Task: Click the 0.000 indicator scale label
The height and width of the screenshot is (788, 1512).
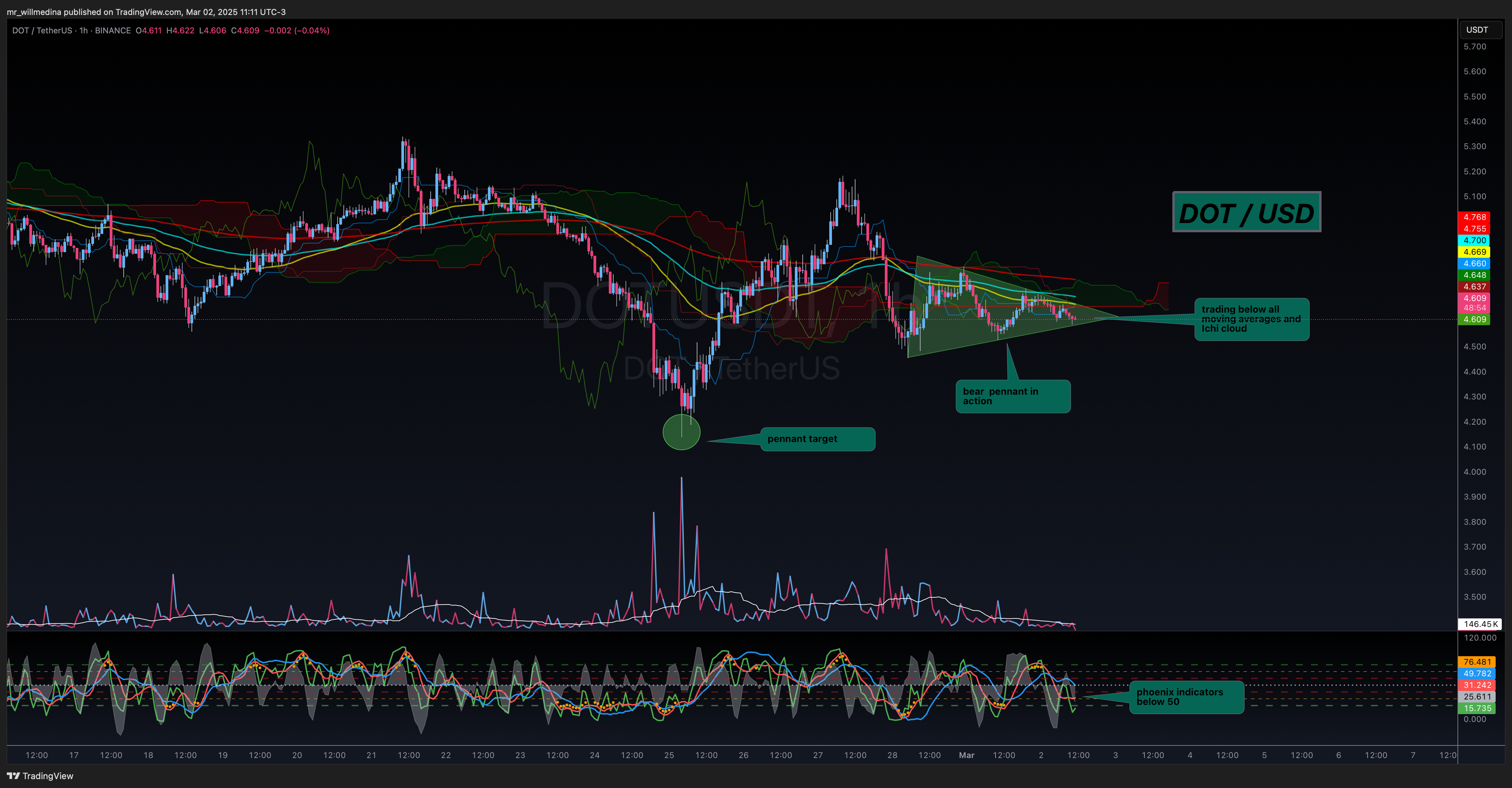Action: tap(1475, 719)
